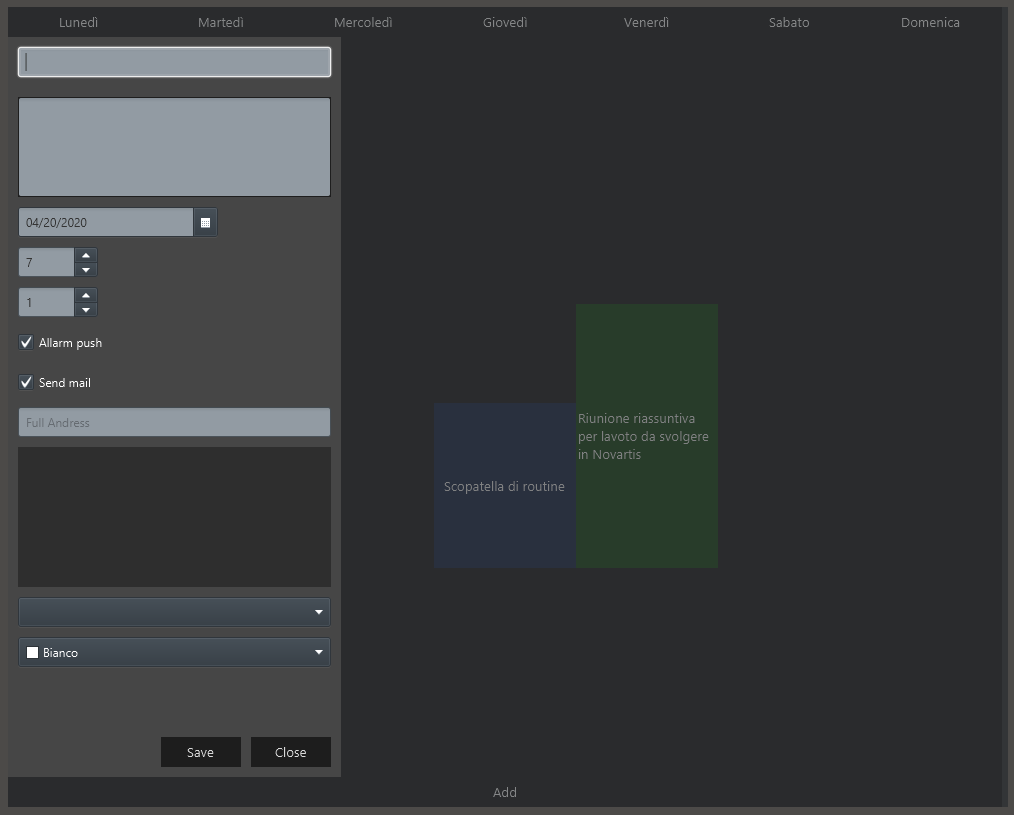Select the Martedì day header
The width and height of the screenshot is (1014, 815).
tap(221, 23)
